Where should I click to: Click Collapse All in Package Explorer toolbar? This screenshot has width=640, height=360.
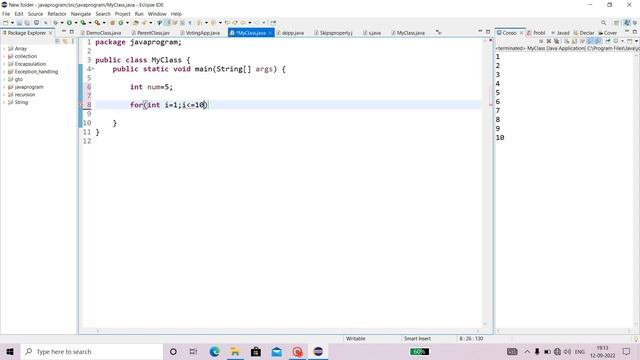(x=58, y=41)
